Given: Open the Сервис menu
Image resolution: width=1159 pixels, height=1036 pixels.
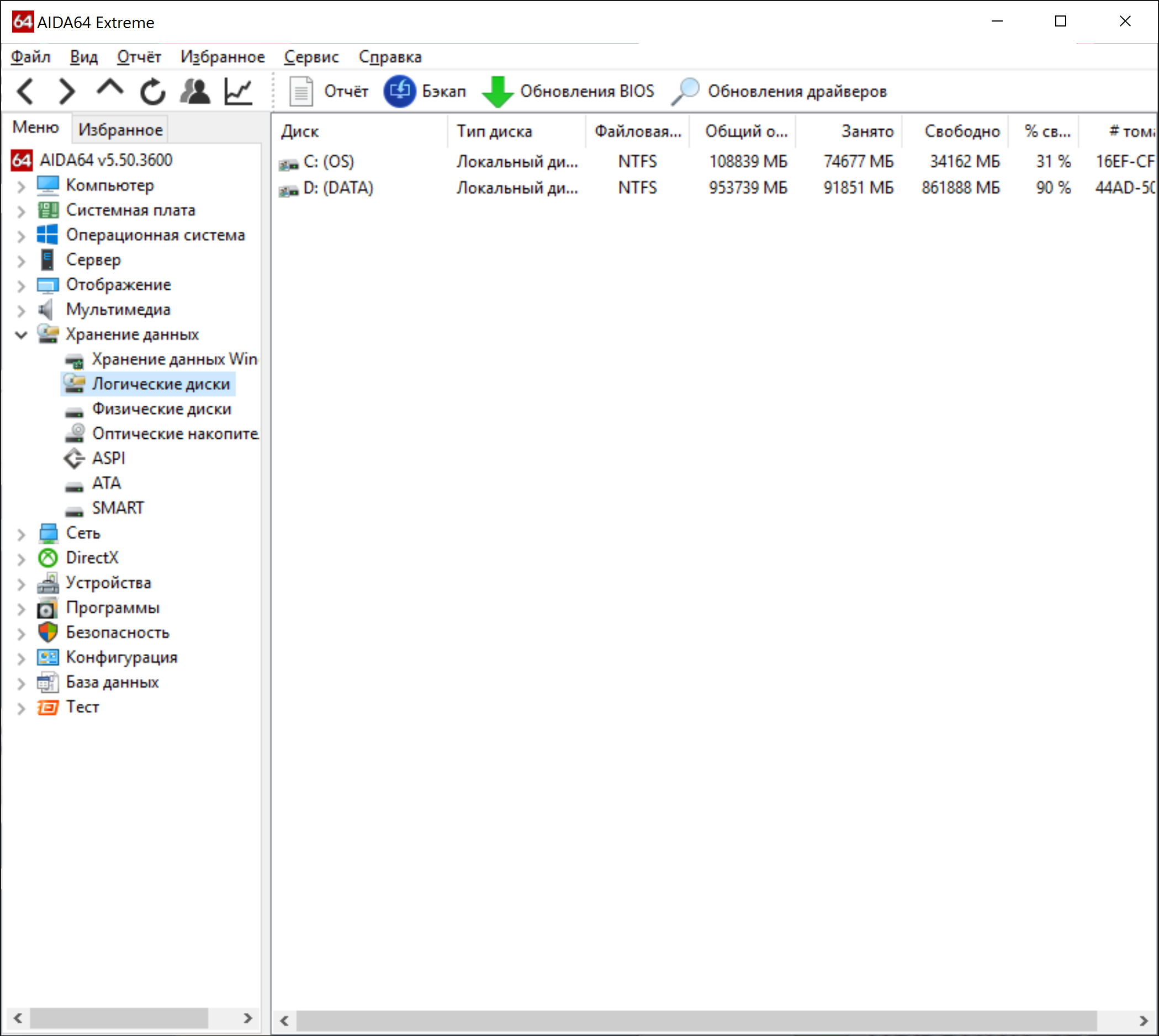Looking at the screenshot, I should [x=311, y=57].
